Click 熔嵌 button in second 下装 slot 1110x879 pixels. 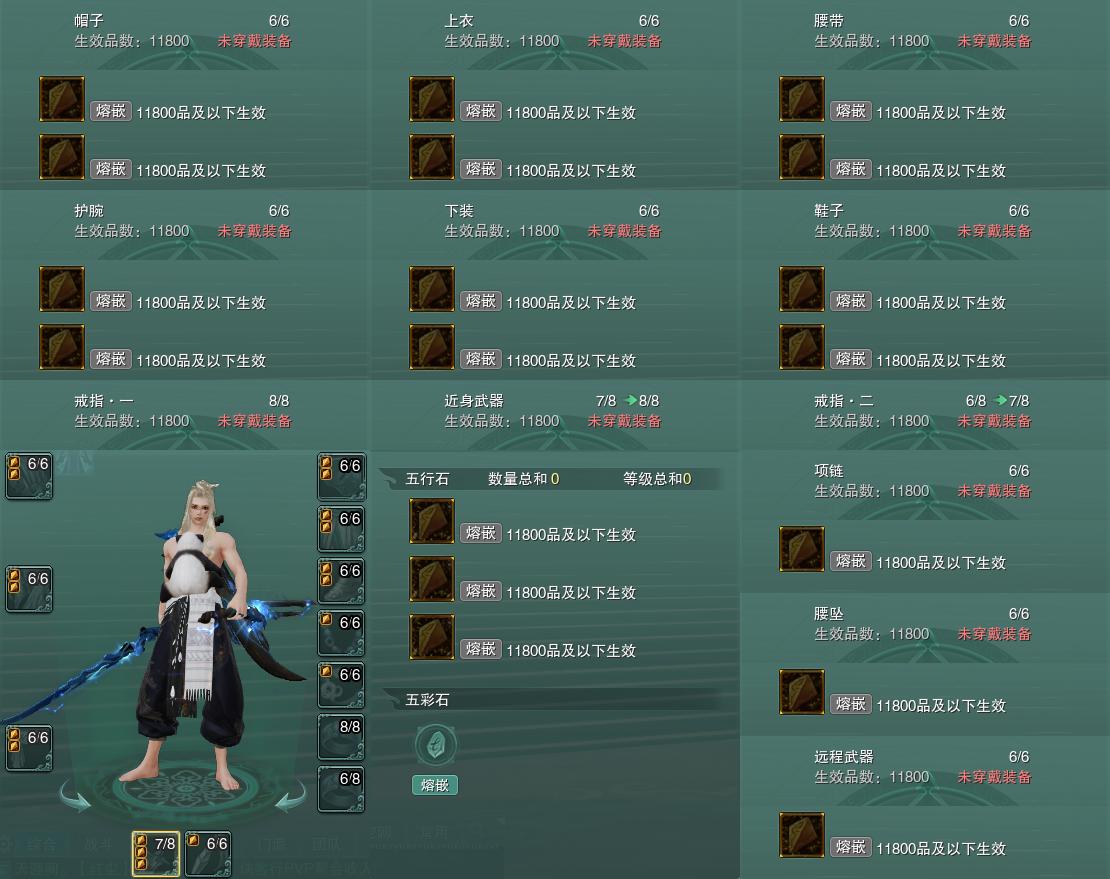tap(481, 360)
